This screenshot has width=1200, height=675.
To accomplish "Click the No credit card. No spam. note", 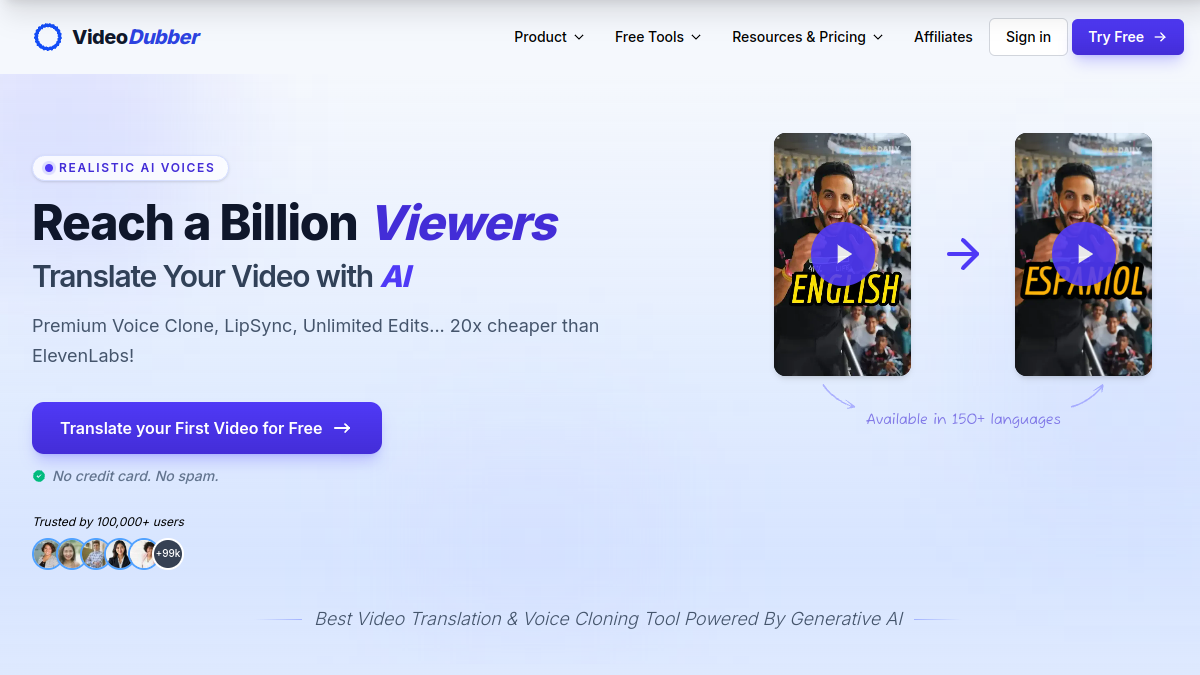I will tap(135, 476).
